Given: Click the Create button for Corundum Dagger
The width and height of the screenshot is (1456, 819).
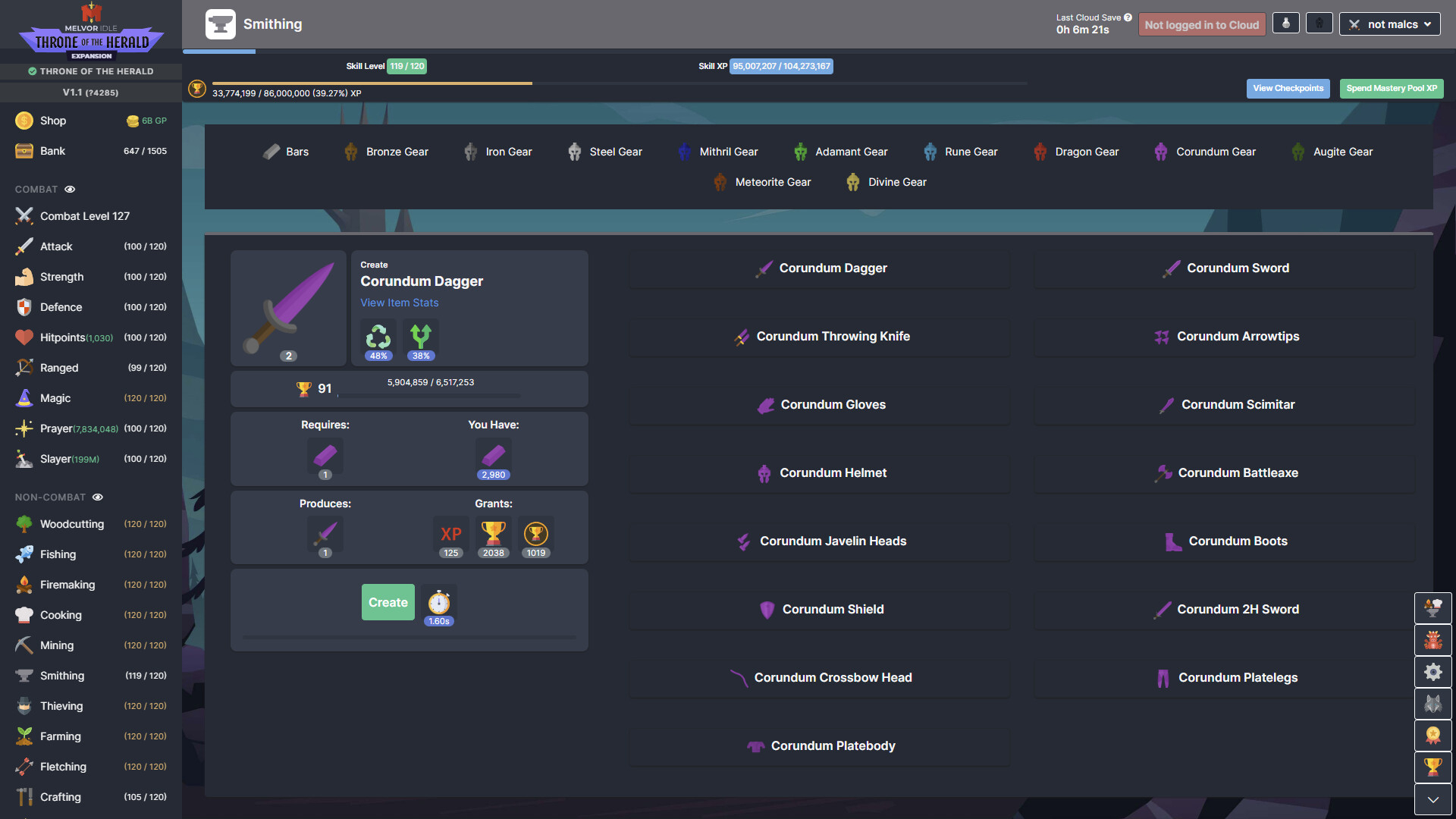Looking at the screenshot, I should pos(387,601).
